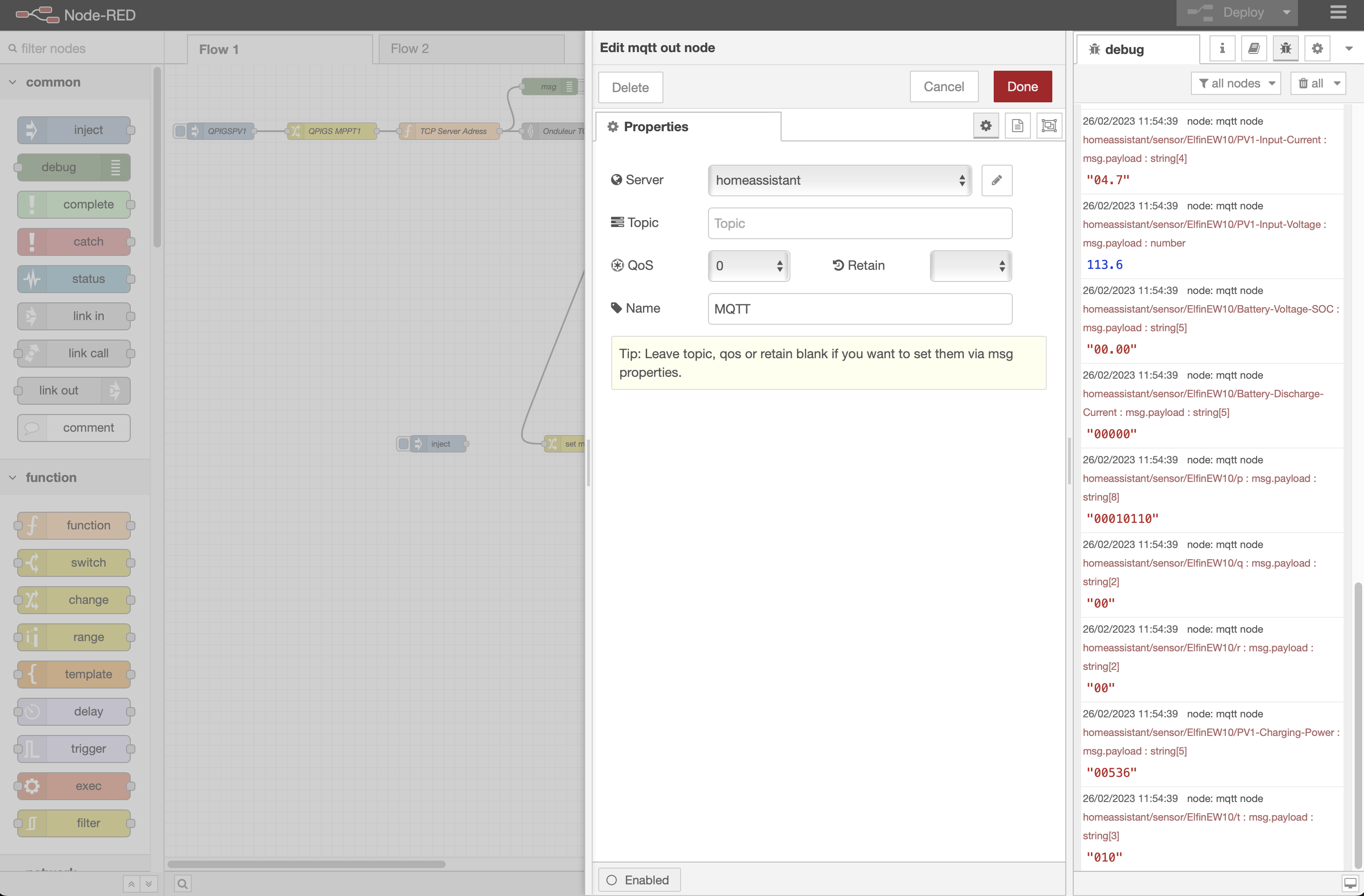
Task: Open debug window in new window icon
Action: (1350, 883)
